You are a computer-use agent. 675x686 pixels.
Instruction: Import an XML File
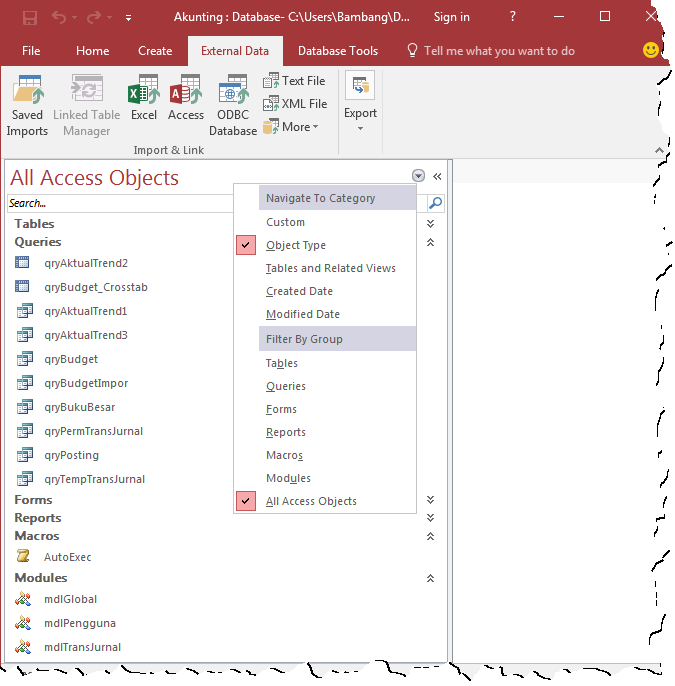coord(295,104)
